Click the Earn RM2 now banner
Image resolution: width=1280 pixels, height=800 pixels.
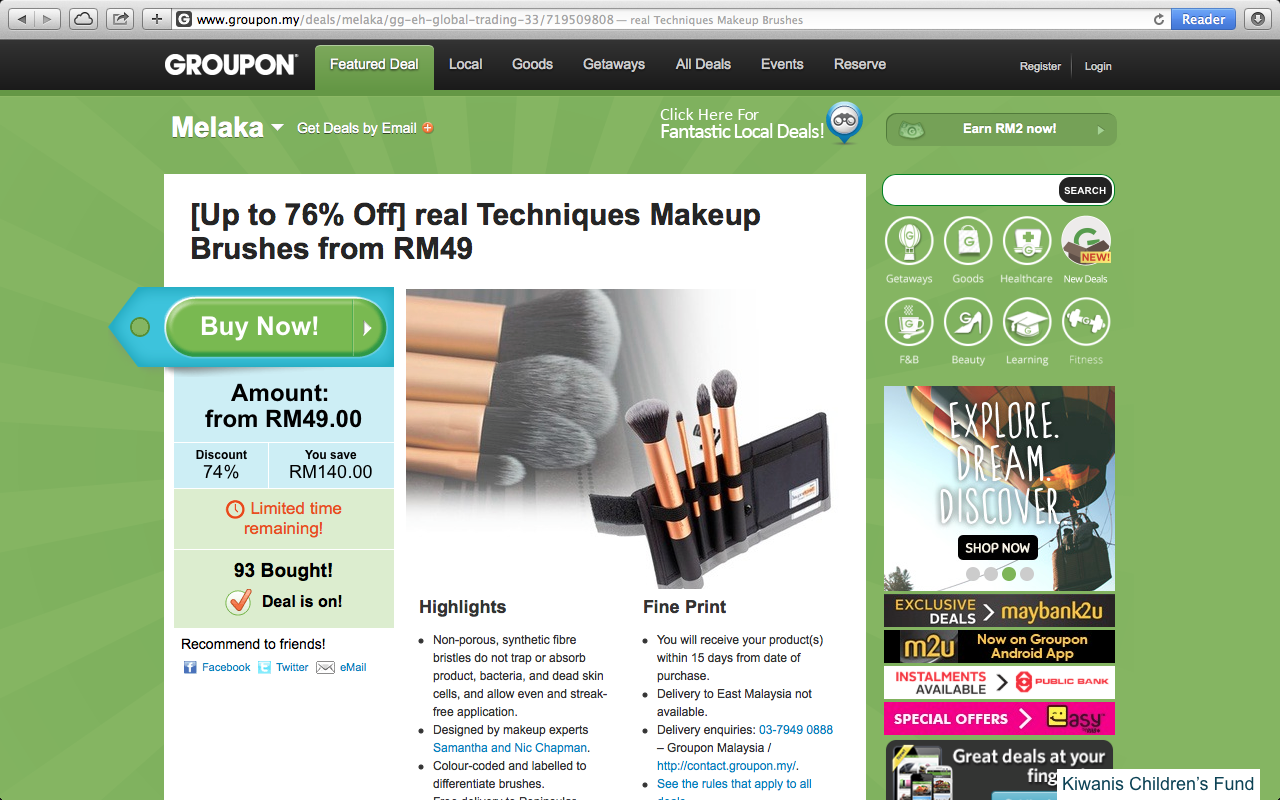1001,129
